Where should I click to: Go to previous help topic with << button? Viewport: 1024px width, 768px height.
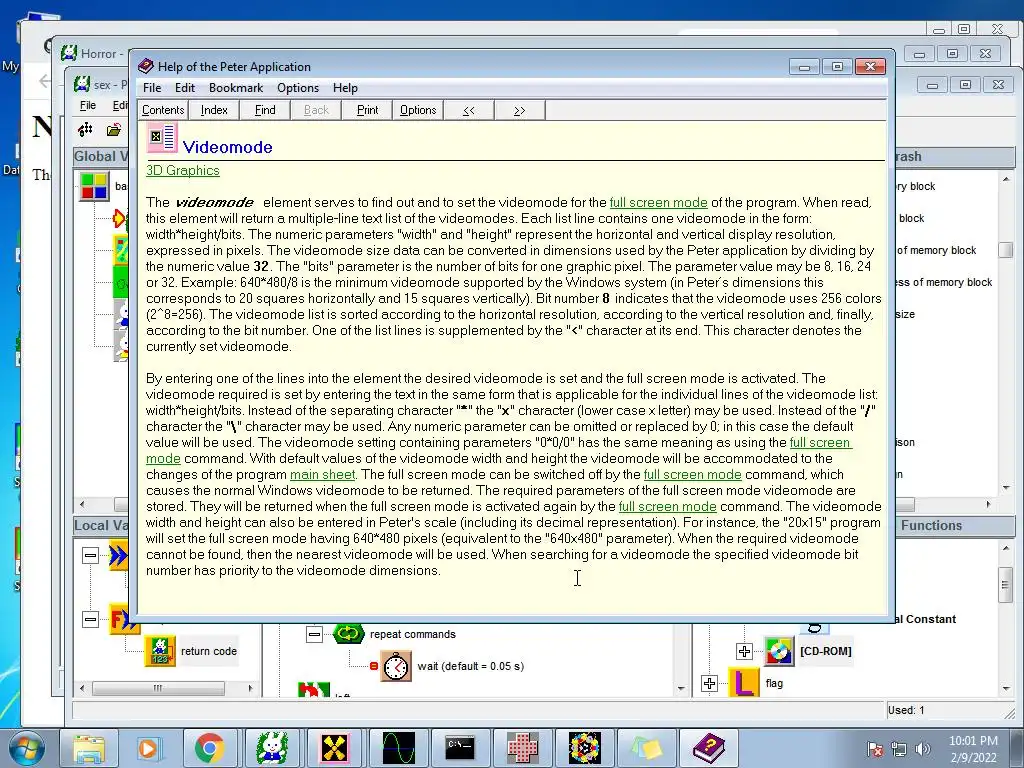(x=469, y=110)
